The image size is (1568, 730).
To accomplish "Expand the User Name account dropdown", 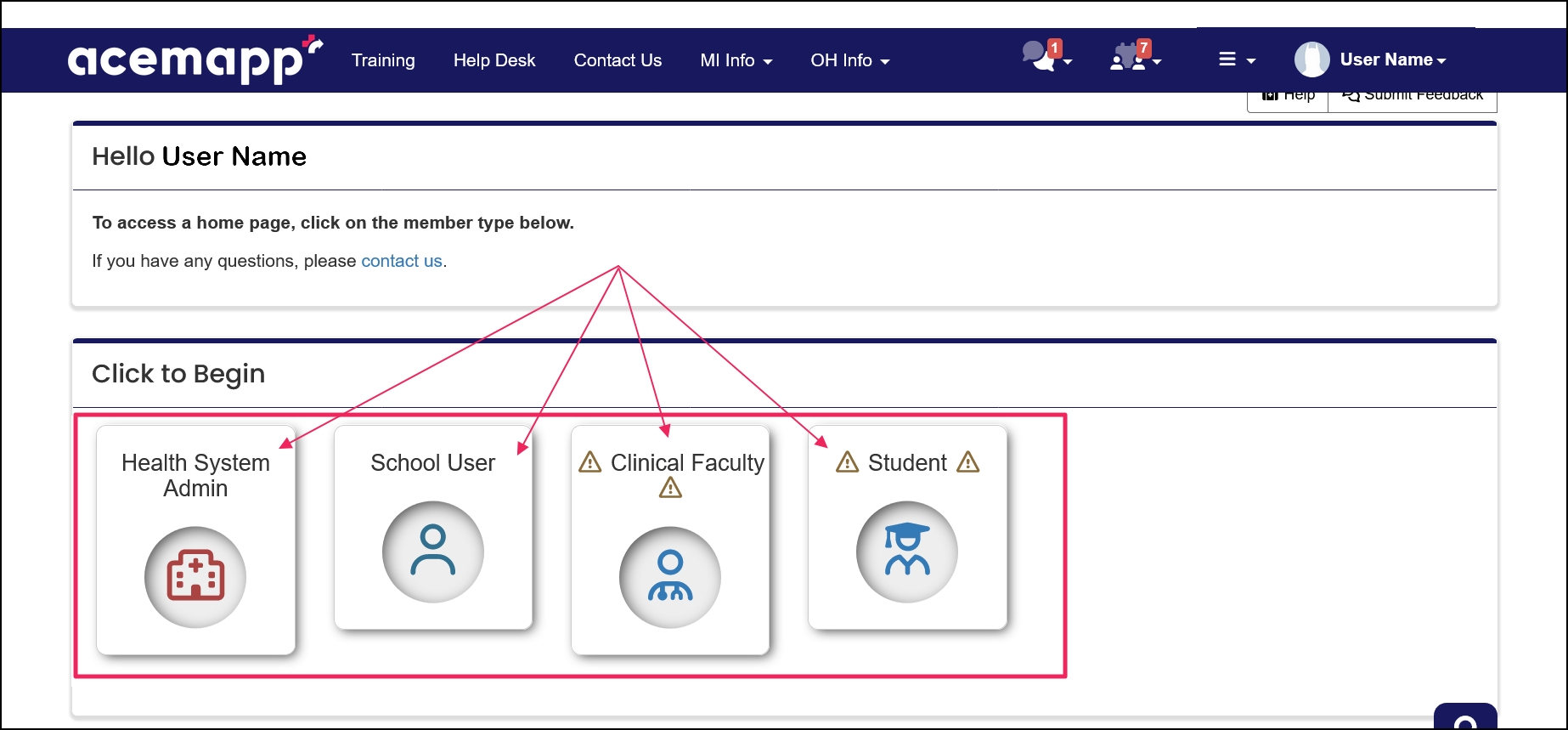I will coord(1393,59).
